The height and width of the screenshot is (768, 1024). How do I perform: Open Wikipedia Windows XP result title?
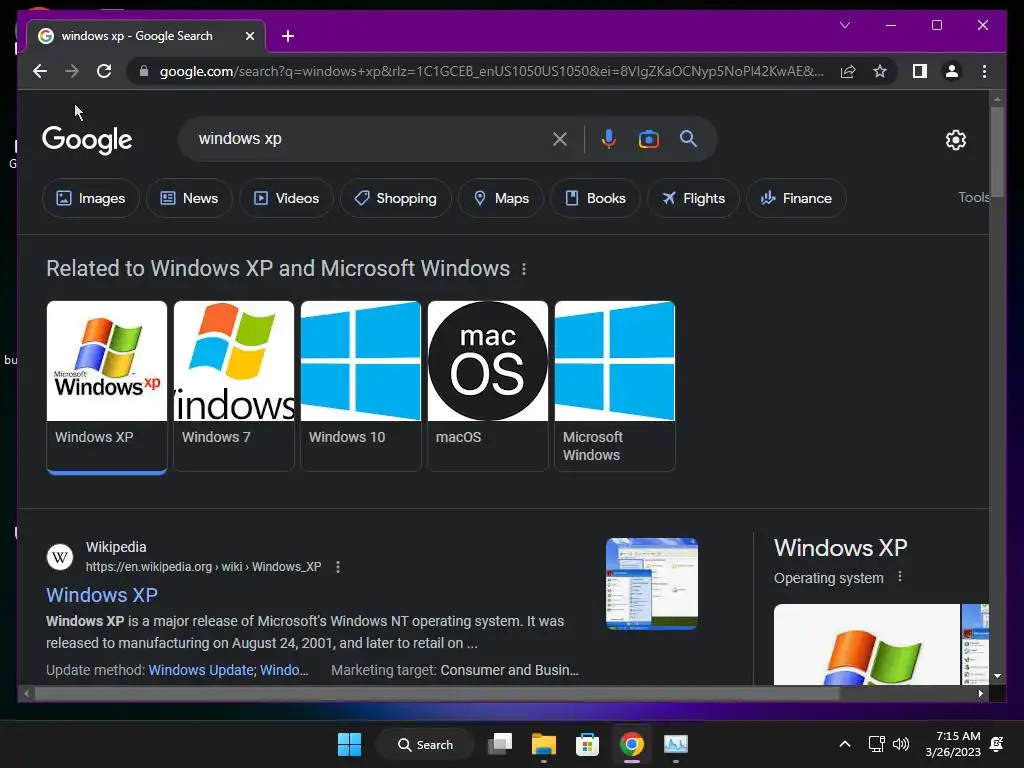[x=102, y=595]
